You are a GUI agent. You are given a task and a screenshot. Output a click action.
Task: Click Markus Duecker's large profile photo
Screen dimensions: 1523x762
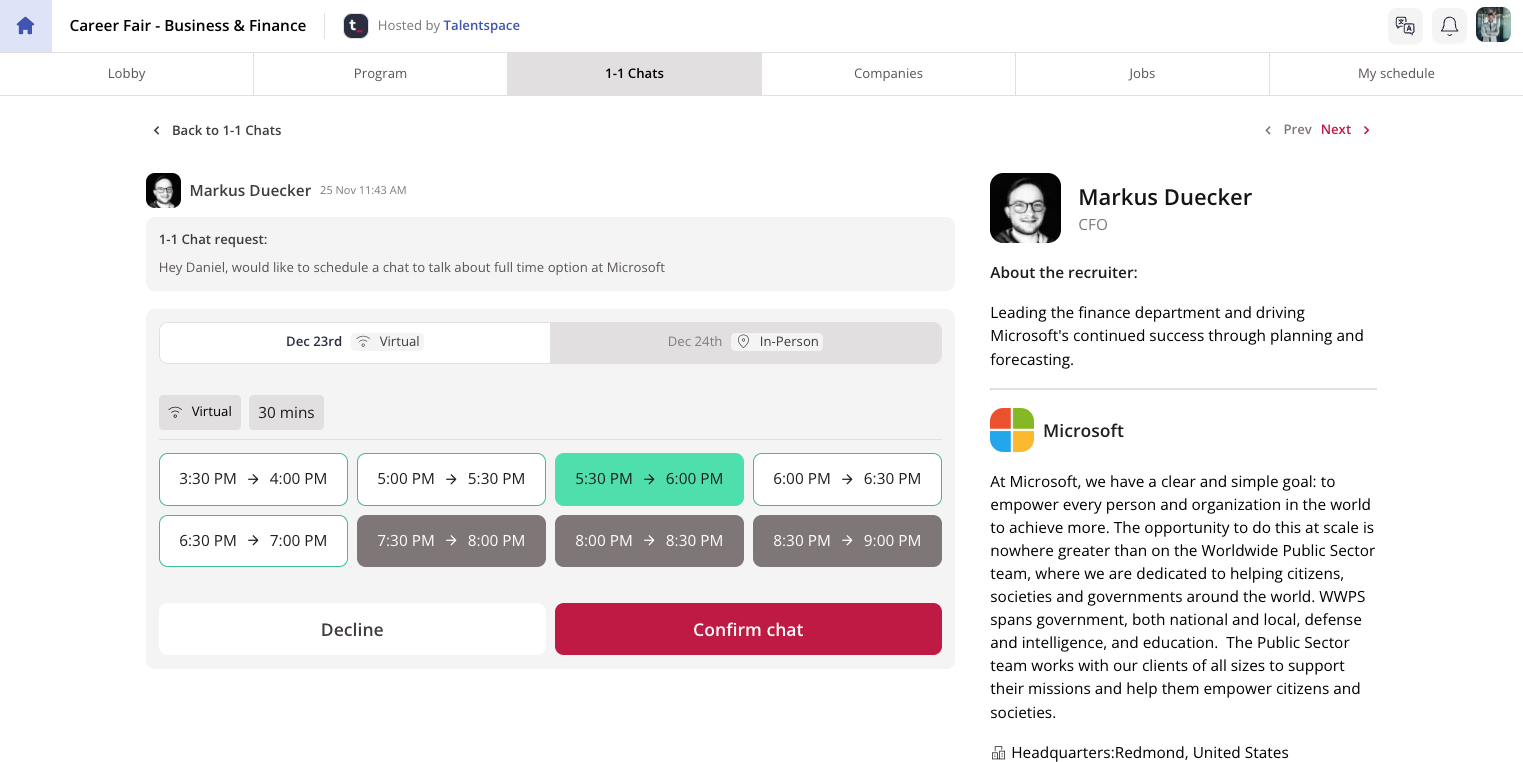click(1025, 208)
